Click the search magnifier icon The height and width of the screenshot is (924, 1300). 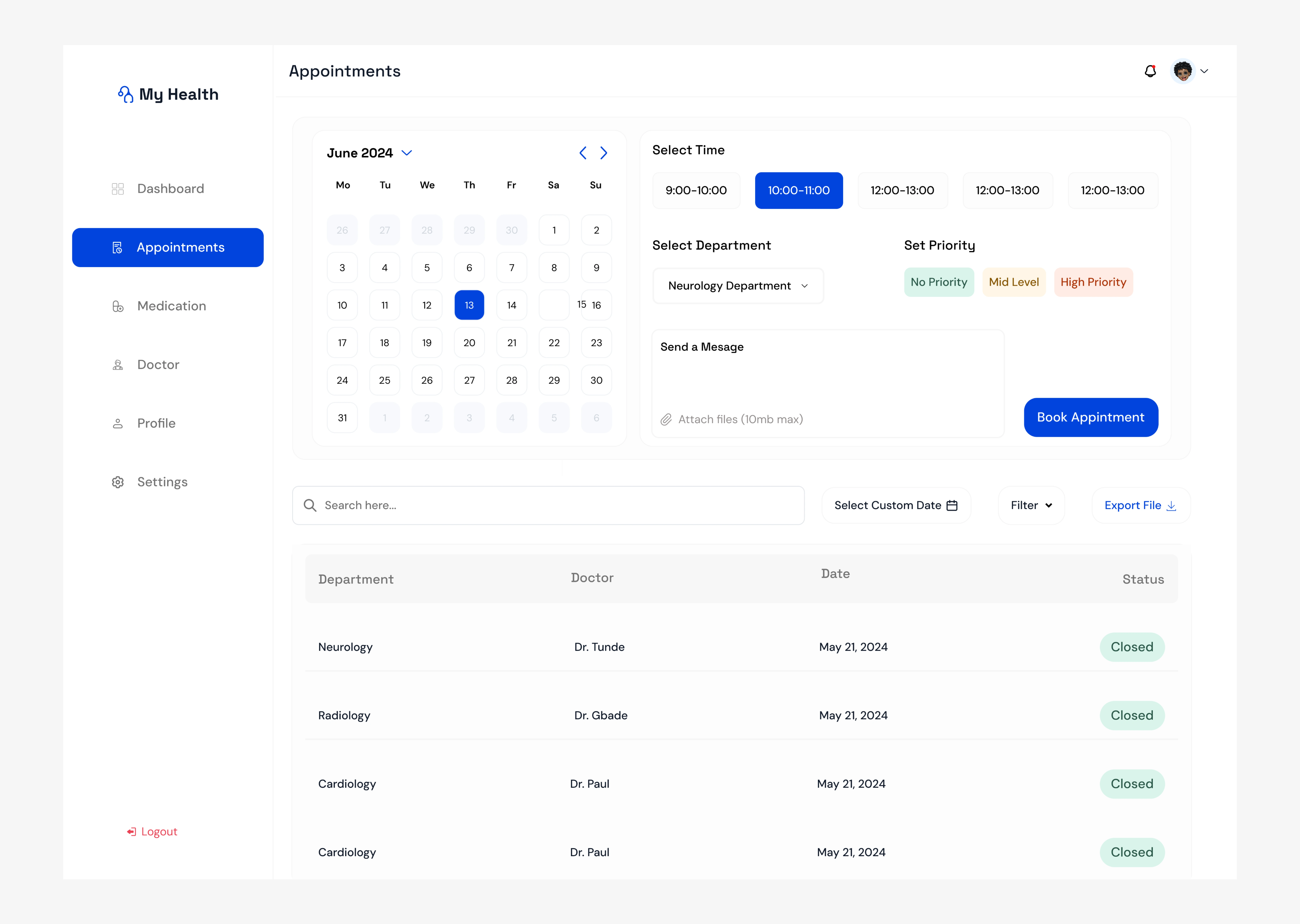(310, 505)
